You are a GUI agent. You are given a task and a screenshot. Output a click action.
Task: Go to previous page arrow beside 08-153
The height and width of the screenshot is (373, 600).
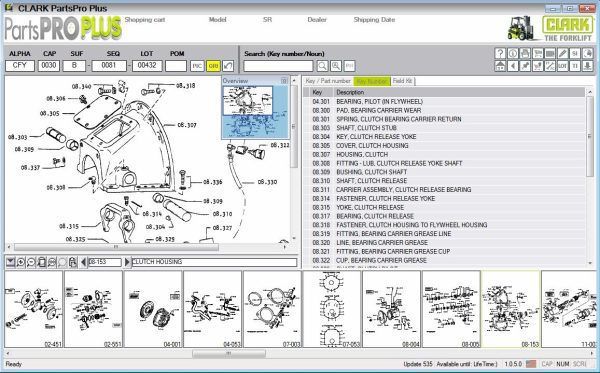pos(83,262)
